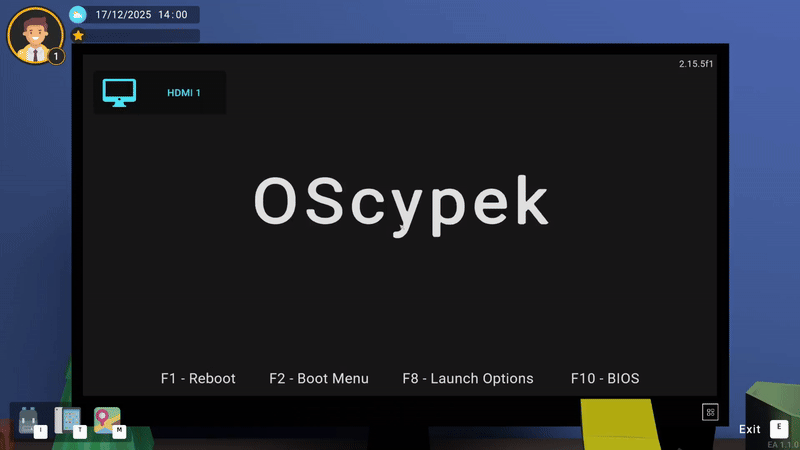800x450 pixels.
Task: Click the monitor menu button icon
Action: pos(710,411)
